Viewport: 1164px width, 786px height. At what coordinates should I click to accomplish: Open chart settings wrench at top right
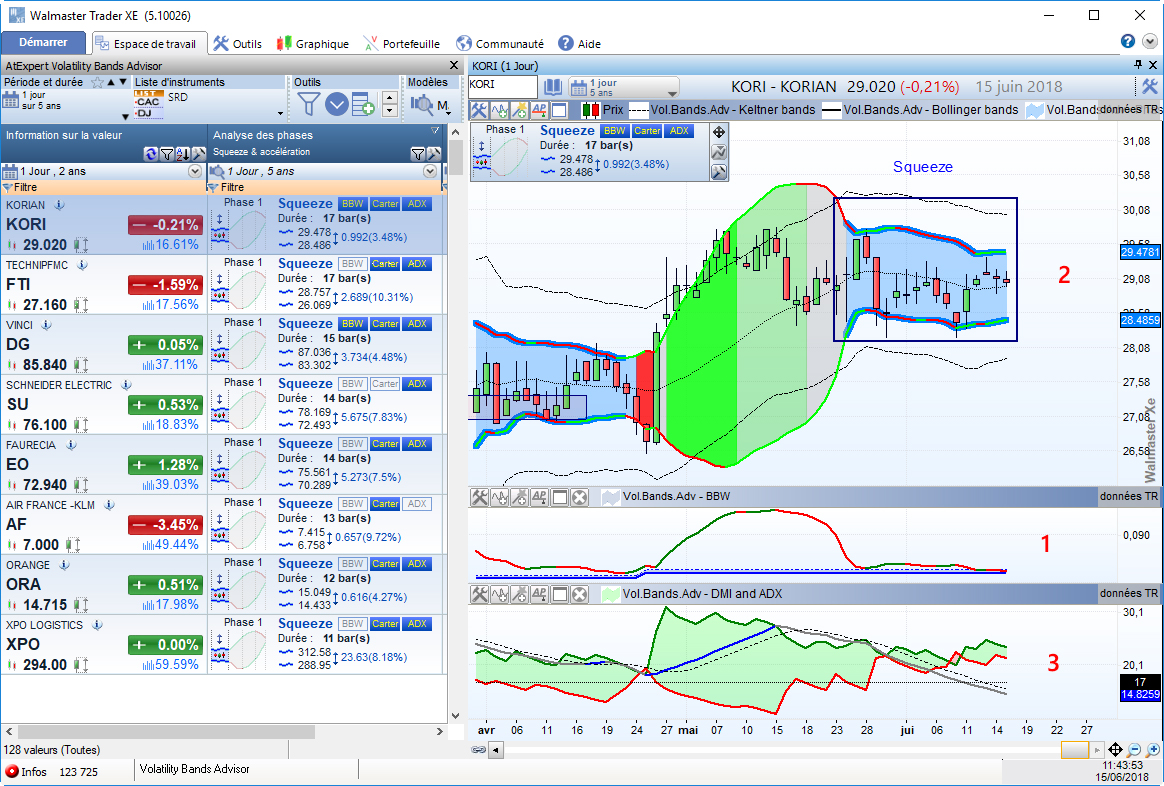[x=1150, y=87]
